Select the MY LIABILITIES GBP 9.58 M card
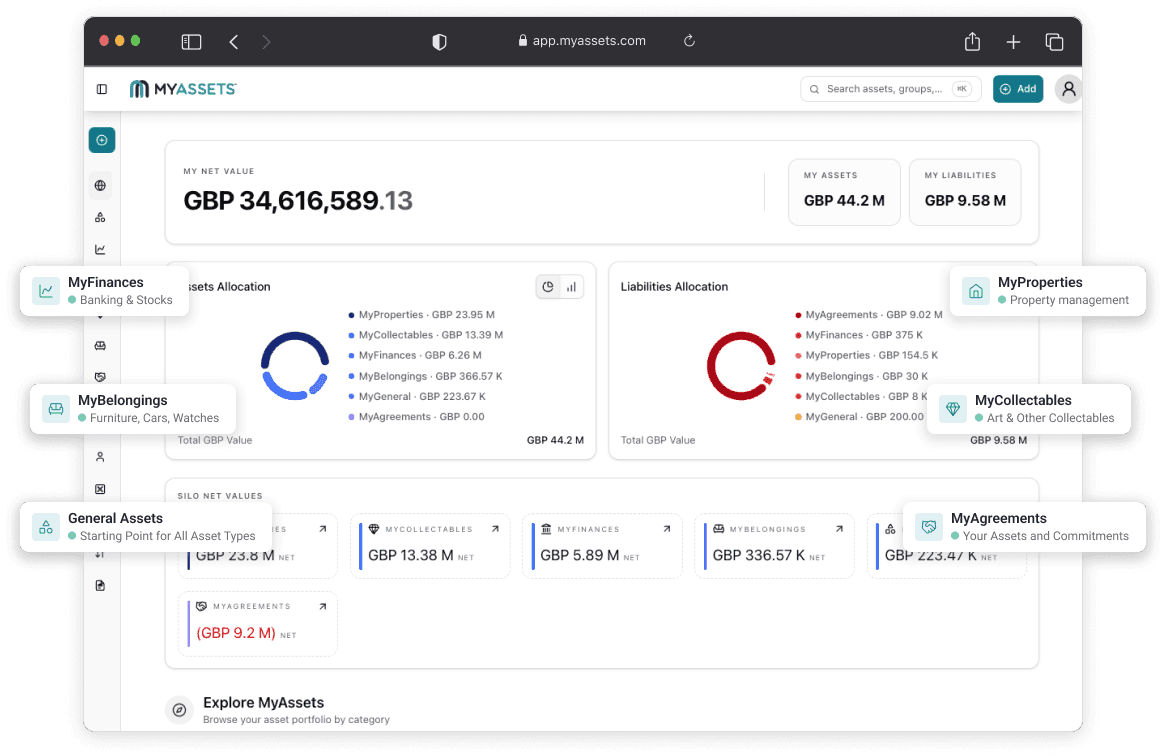This screenshot has height=756, width=1166. [965, 192]
